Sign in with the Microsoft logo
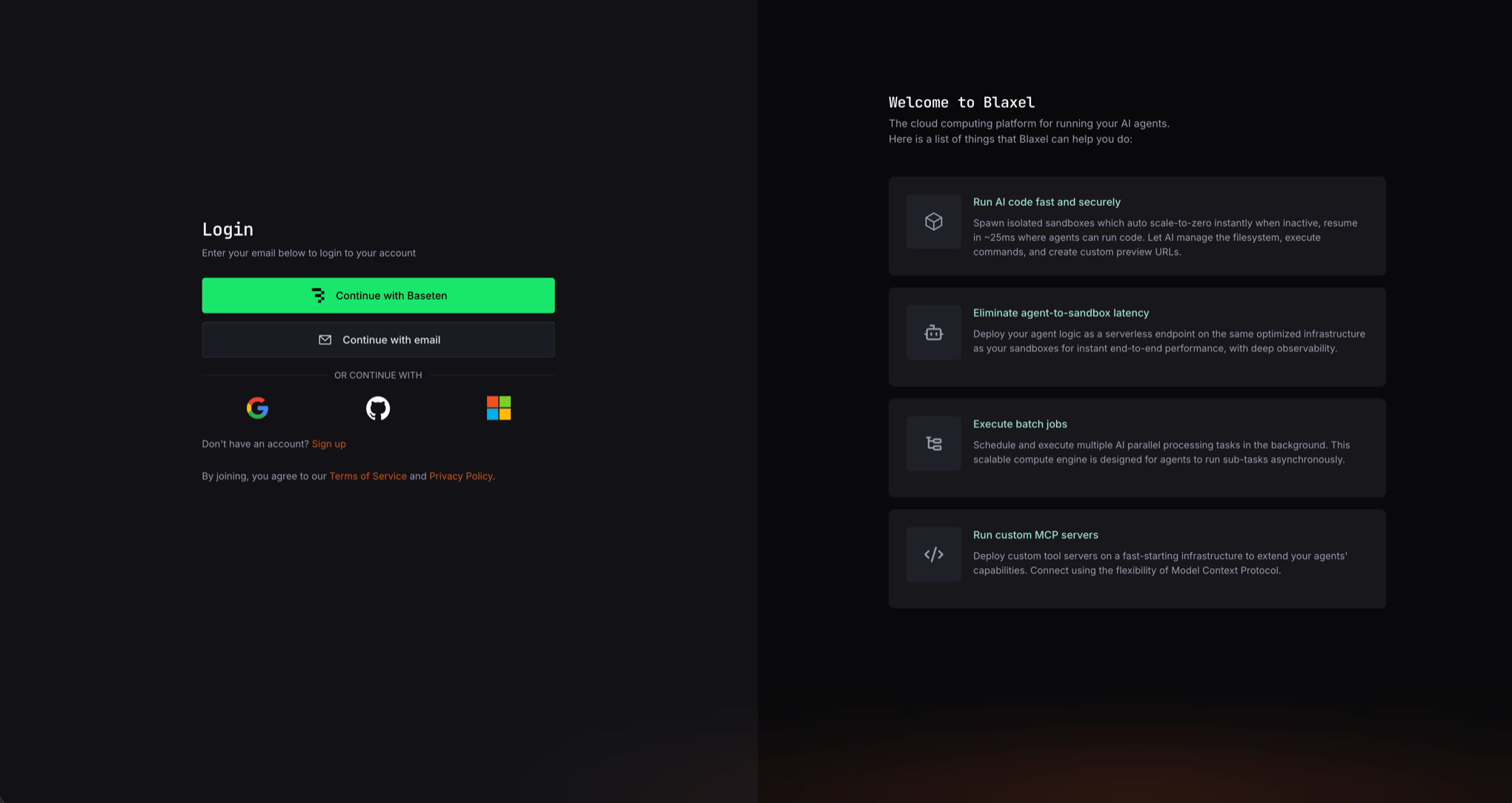 pyautogui.click(x=499, y=408)
